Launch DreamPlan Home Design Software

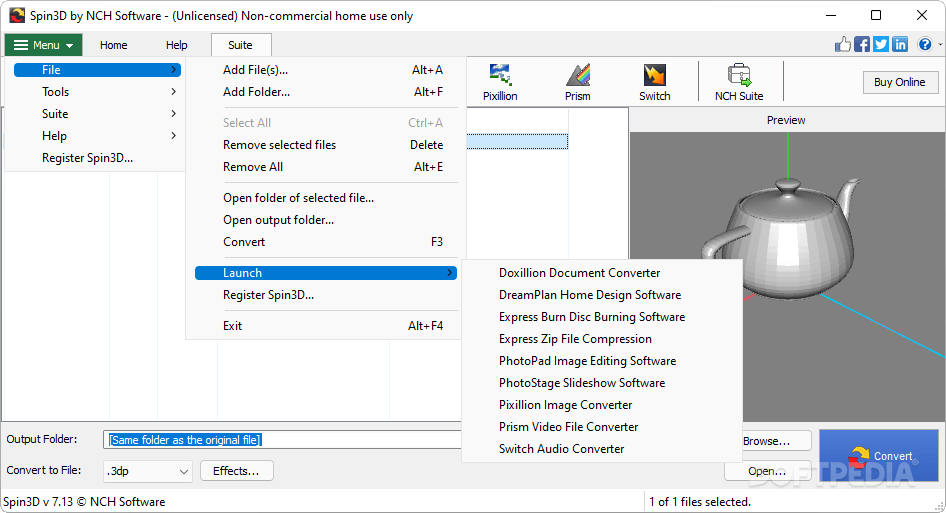pyautogui.click(x=602, y=295)
